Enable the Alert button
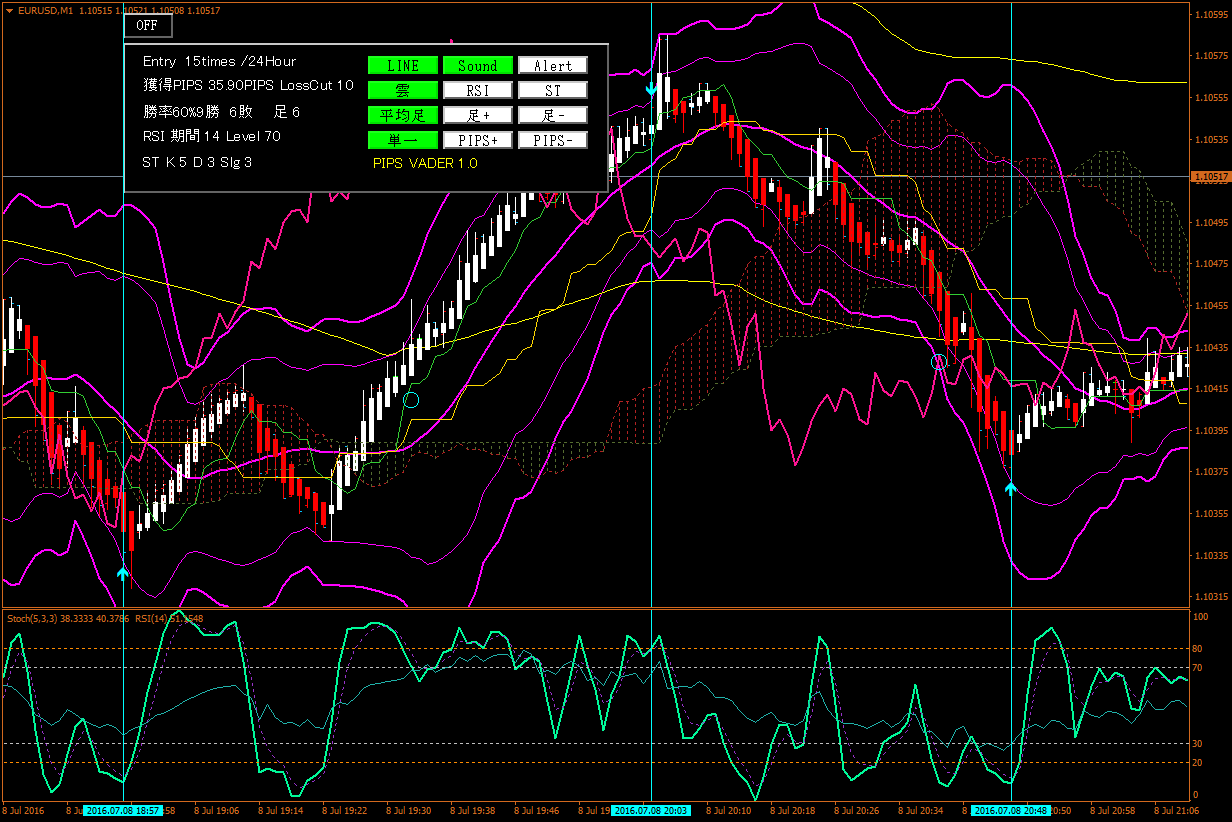Image resolution: width=1232 pixels, height=822 pixels. pos(553,65)
